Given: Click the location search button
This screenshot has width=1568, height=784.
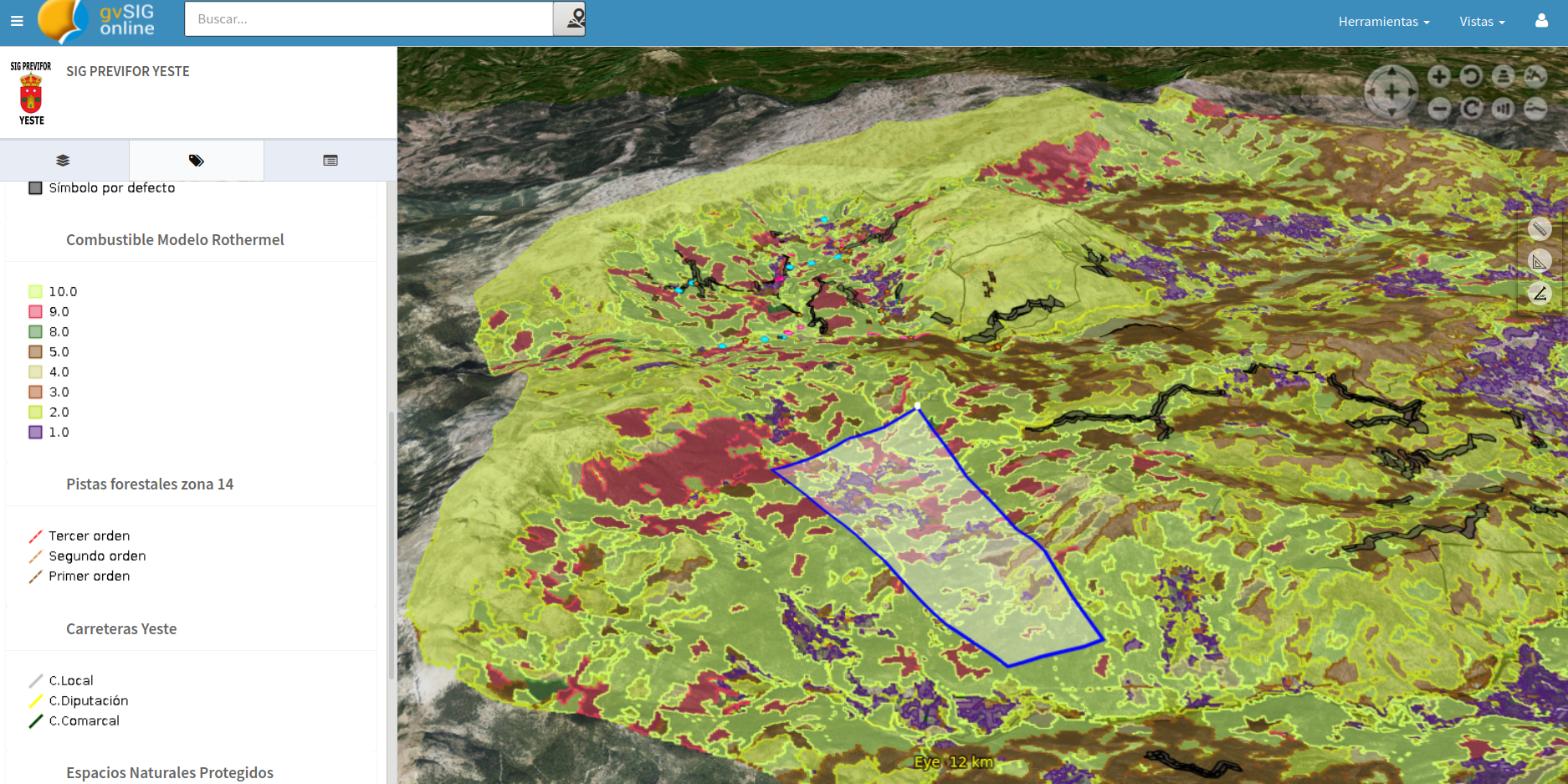Looking at the screenshot, I should click(570, 18).
